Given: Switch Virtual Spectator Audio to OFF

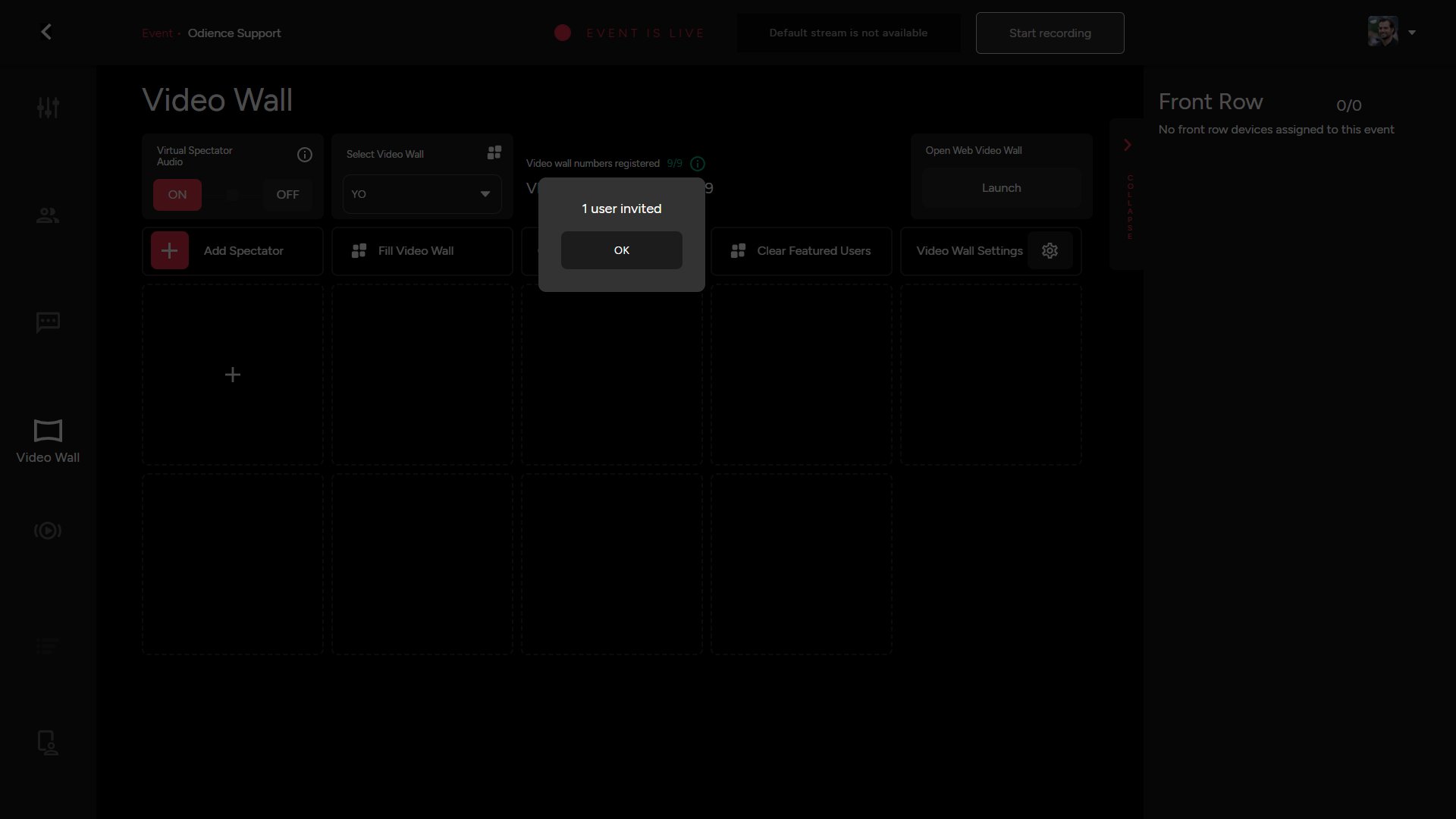Looking at the screenshot, I should click(287, 194).
